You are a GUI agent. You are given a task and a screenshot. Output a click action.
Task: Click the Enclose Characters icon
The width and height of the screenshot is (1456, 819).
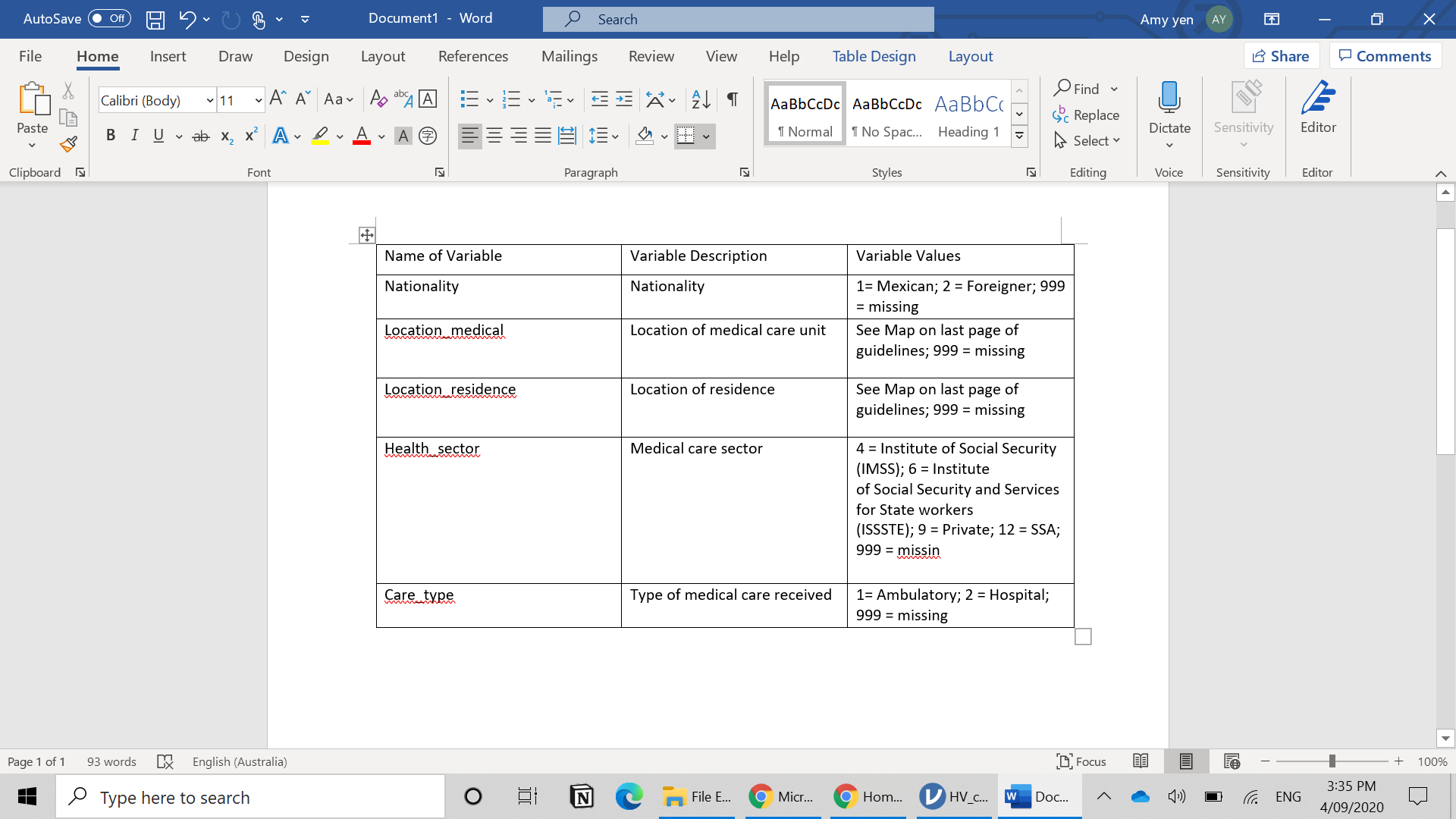pyautogui.click(x=428, y=136)
